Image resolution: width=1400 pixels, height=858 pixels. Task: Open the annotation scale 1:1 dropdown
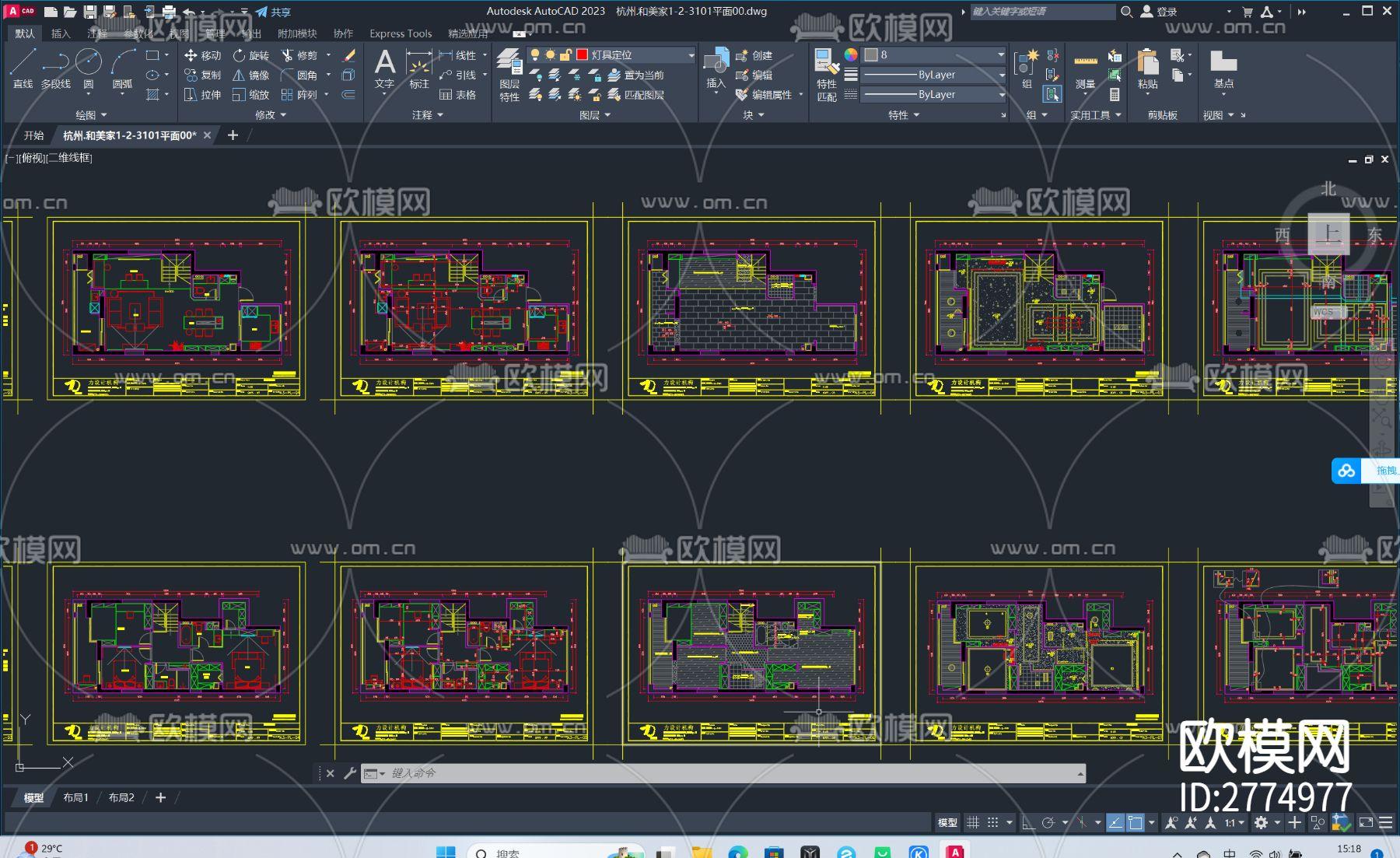[1234, 822]
